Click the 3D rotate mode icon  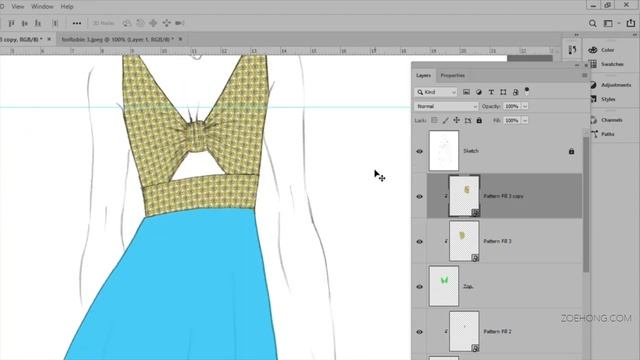click(127, 23)
